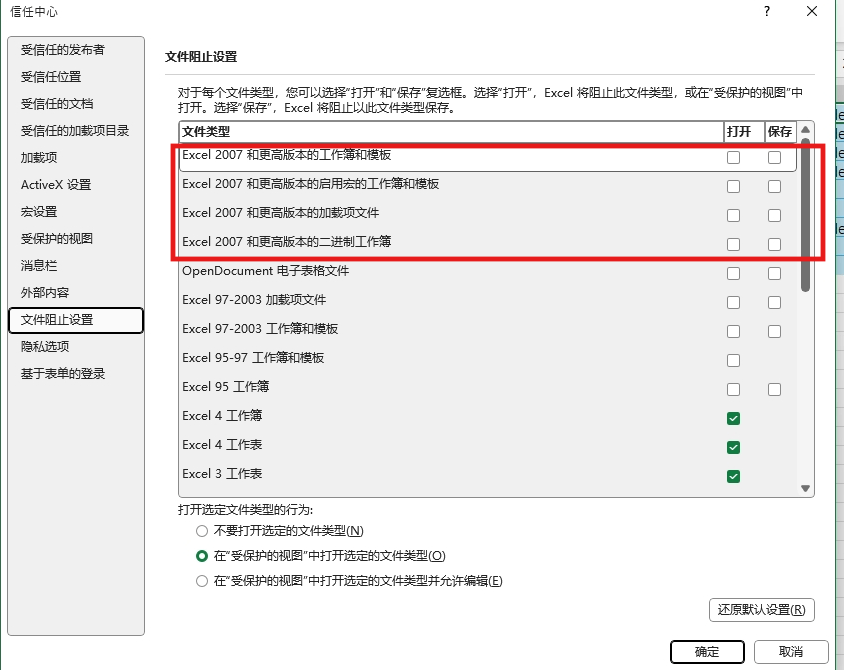Select row OpenDocument 电子表格文件
Image resolution: width=844 pixels, height=670 pixels.
(x=488, y=272)
